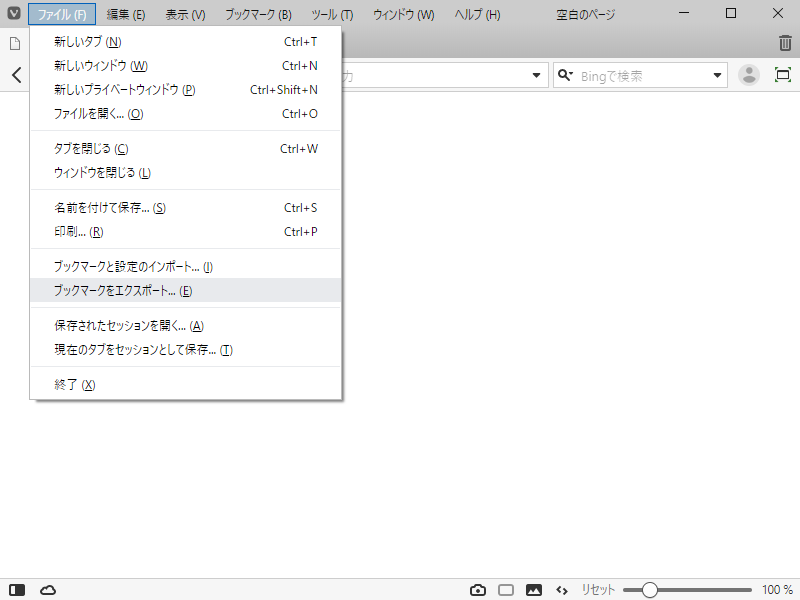Open the closed tabs trash icon
The width and height of the screenshot is (800, 600).
(785, 43)
